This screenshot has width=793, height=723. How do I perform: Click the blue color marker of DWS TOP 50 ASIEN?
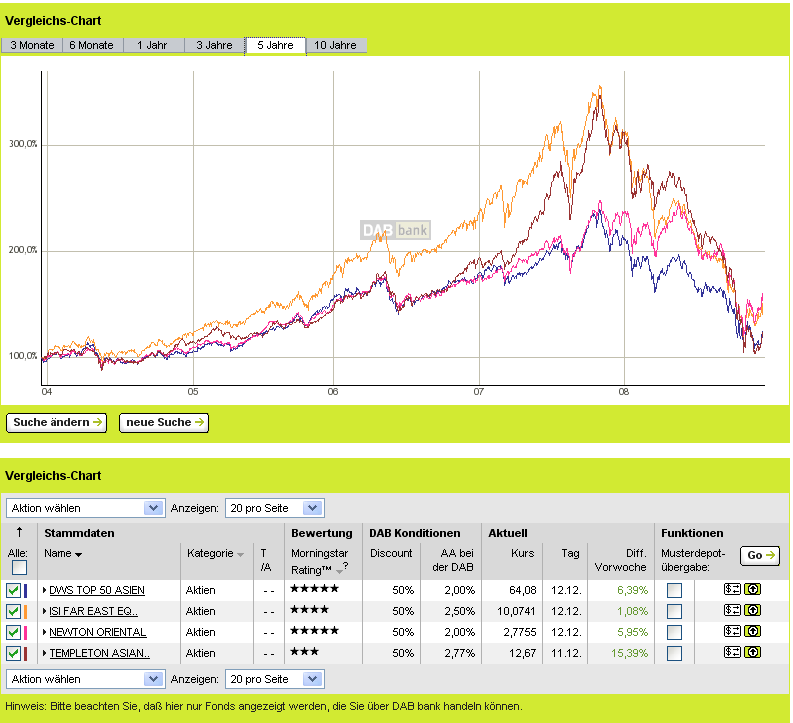point(25,590)
